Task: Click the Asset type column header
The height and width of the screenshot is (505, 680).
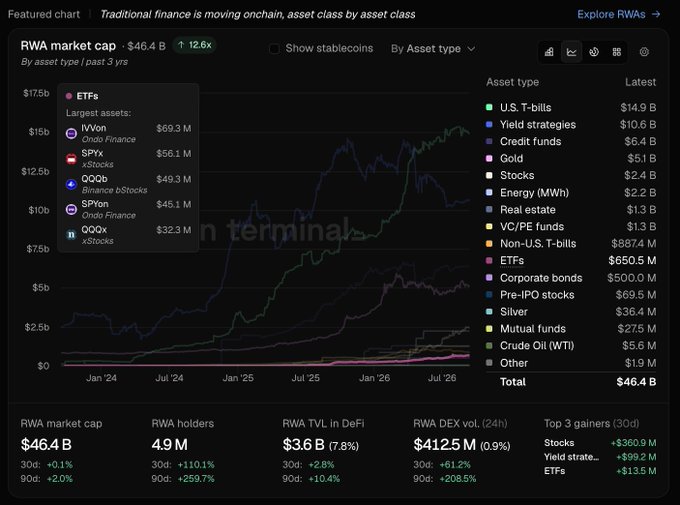Action: pos(512,82)
